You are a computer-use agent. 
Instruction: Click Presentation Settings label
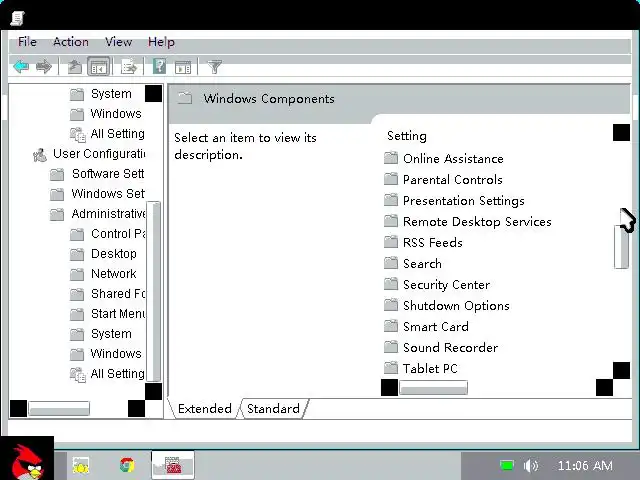click(464, 201)
